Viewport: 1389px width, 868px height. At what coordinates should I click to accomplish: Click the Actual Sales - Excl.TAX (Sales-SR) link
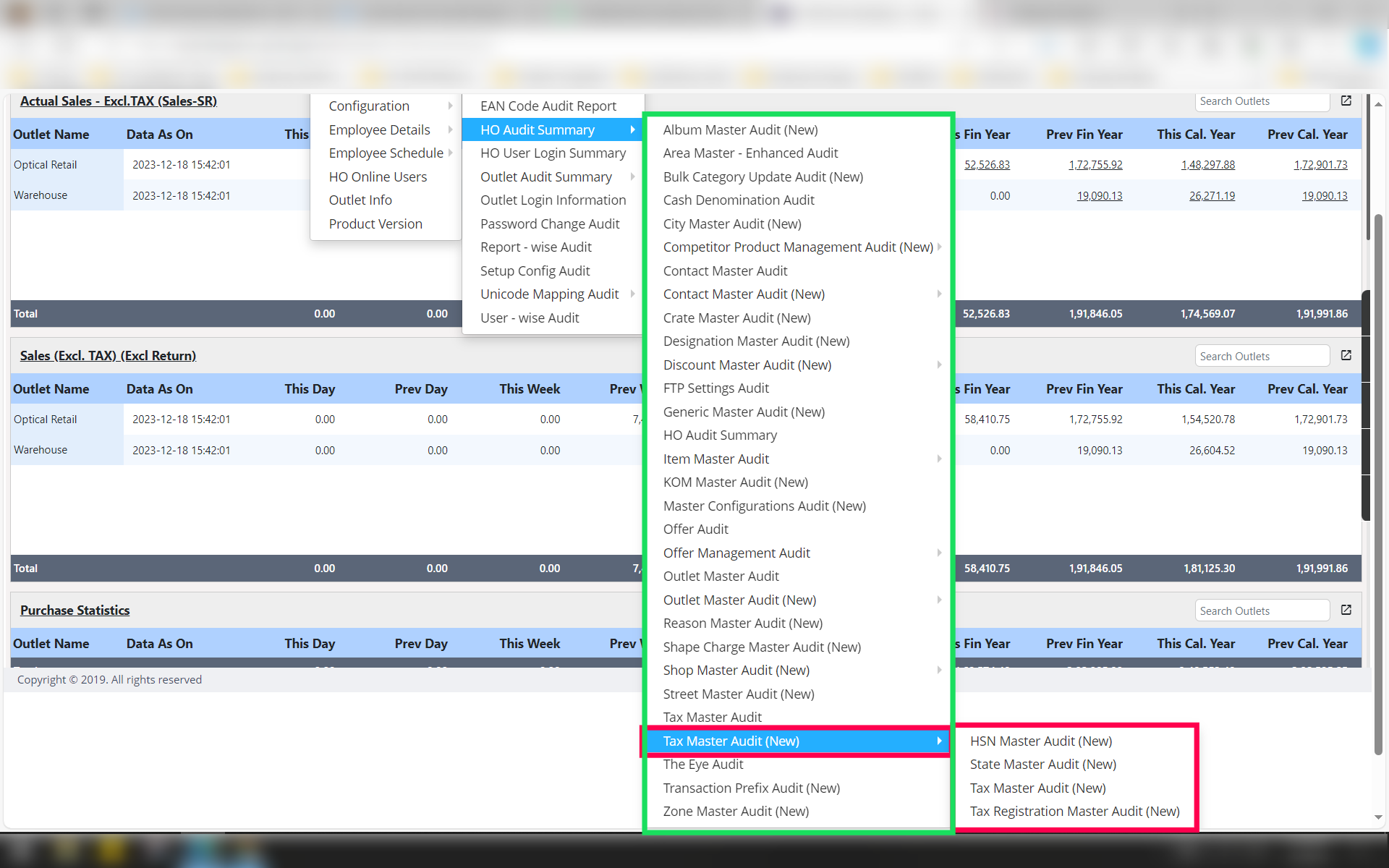point(118,101)
